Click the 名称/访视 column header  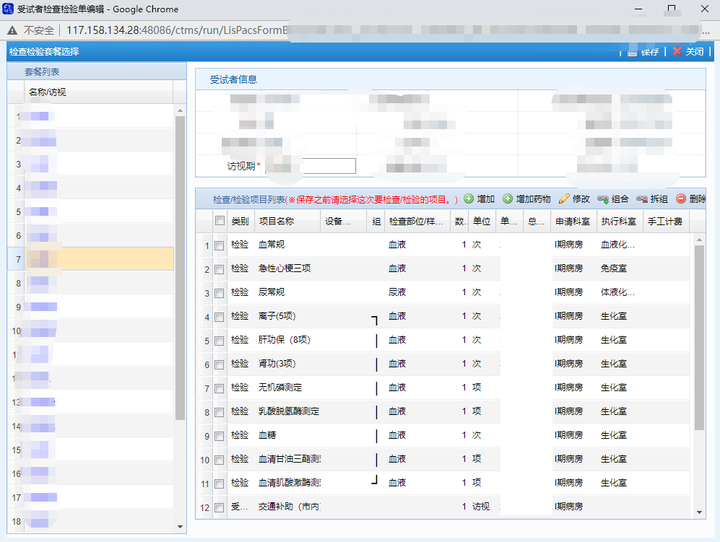[x=99, y=92]
